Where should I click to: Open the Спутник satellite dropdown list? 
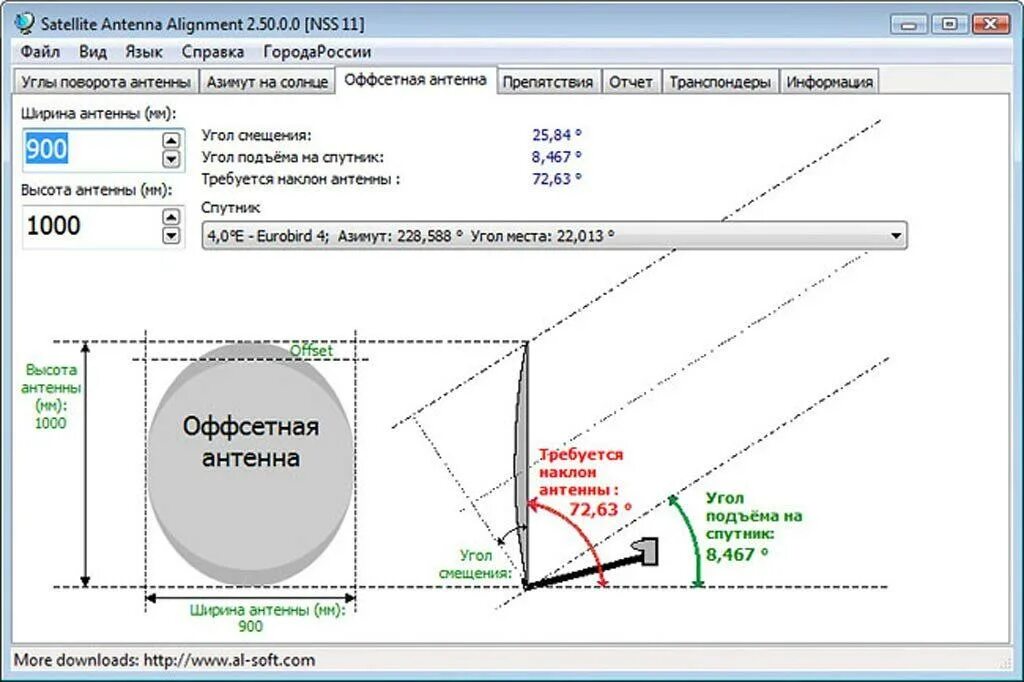(x=554, y=236)
